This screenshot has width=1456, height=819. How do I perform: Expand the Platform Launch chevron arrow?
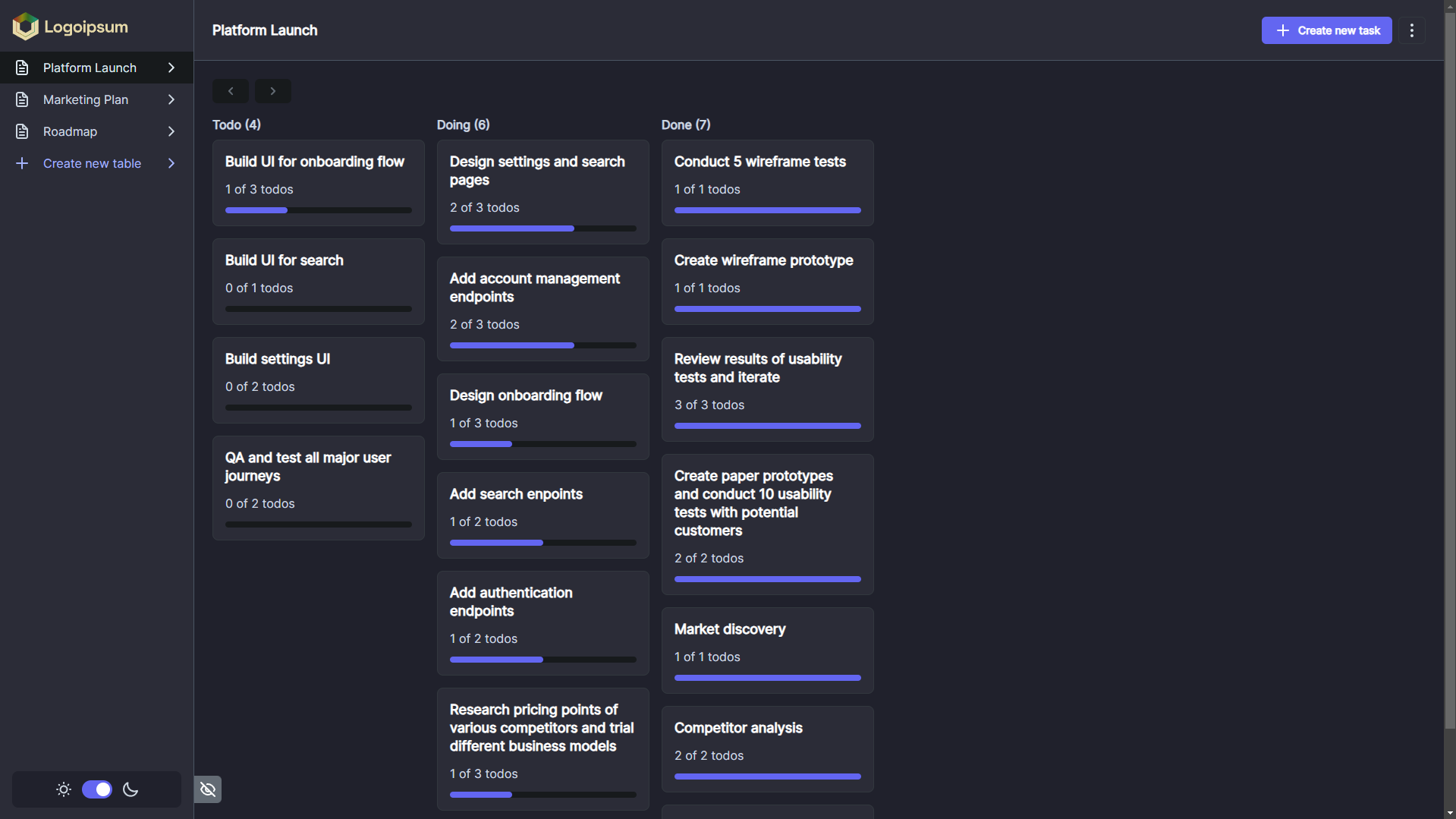tap(171, 68)
